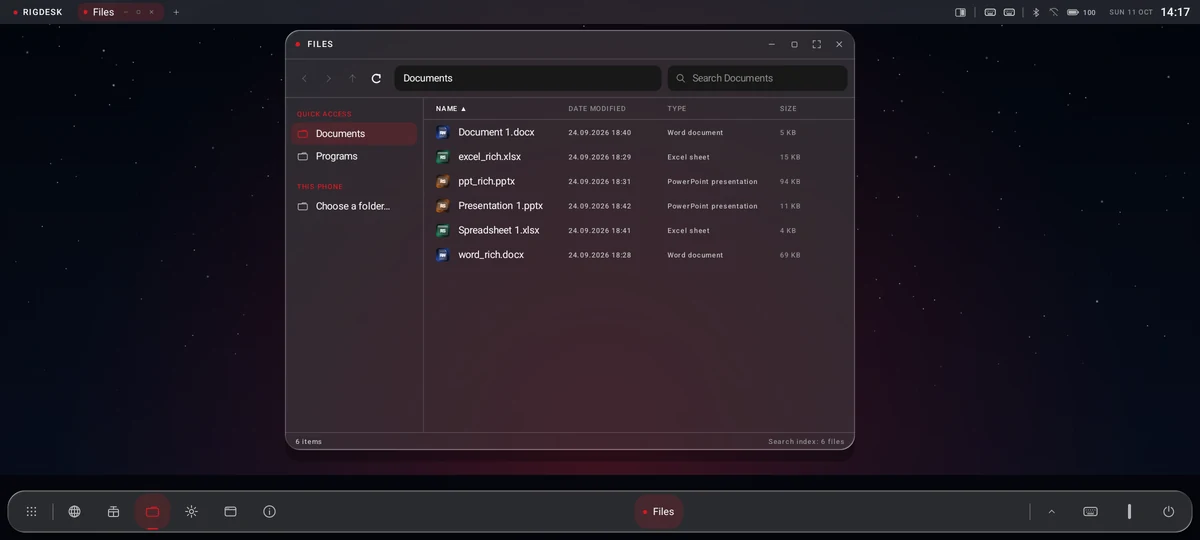Click the folder icon next to Choose a folder…

[x=303, y=206]
